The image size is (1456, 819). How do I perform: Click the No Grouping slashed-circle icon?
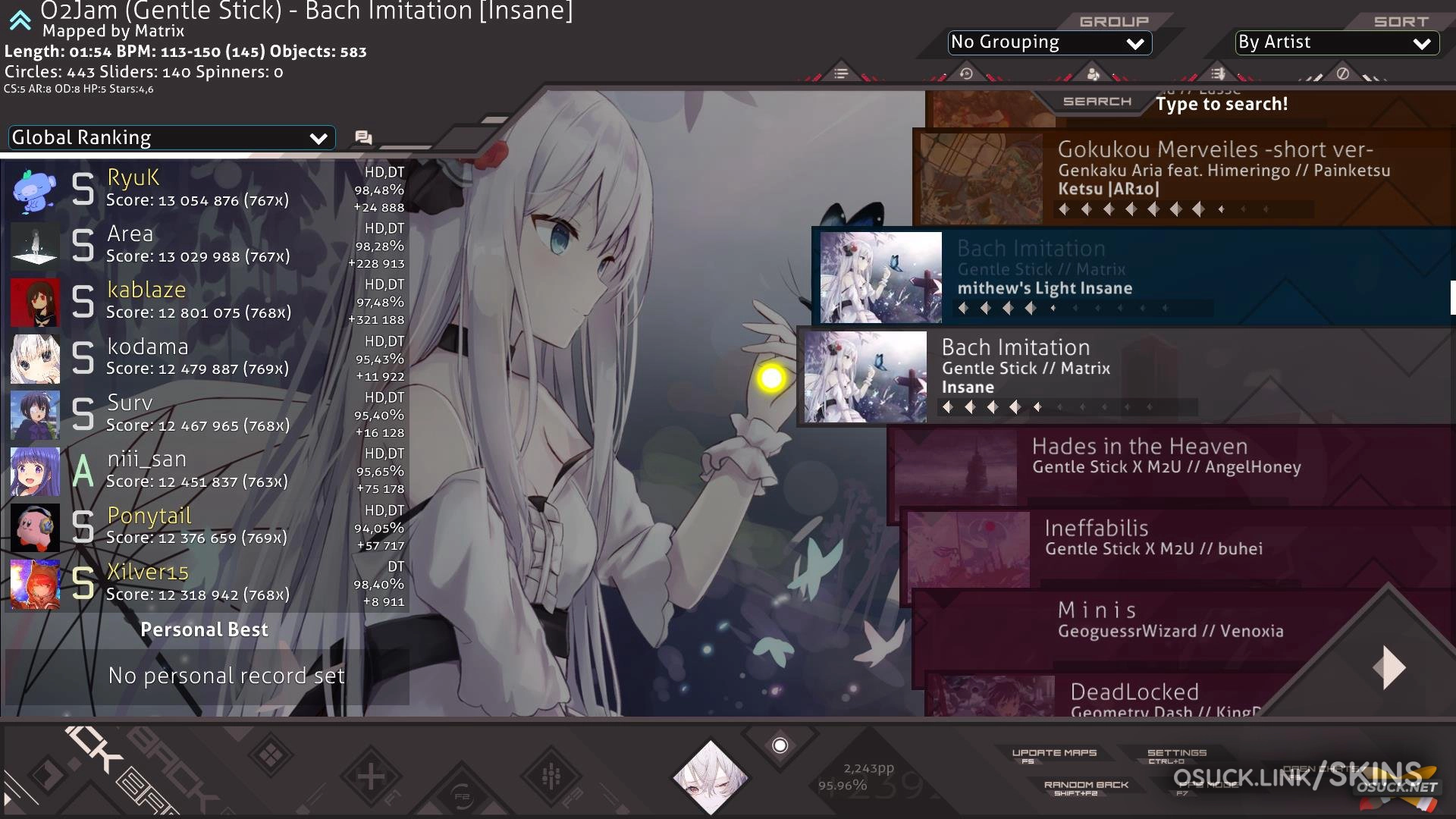coord(1342,74)
